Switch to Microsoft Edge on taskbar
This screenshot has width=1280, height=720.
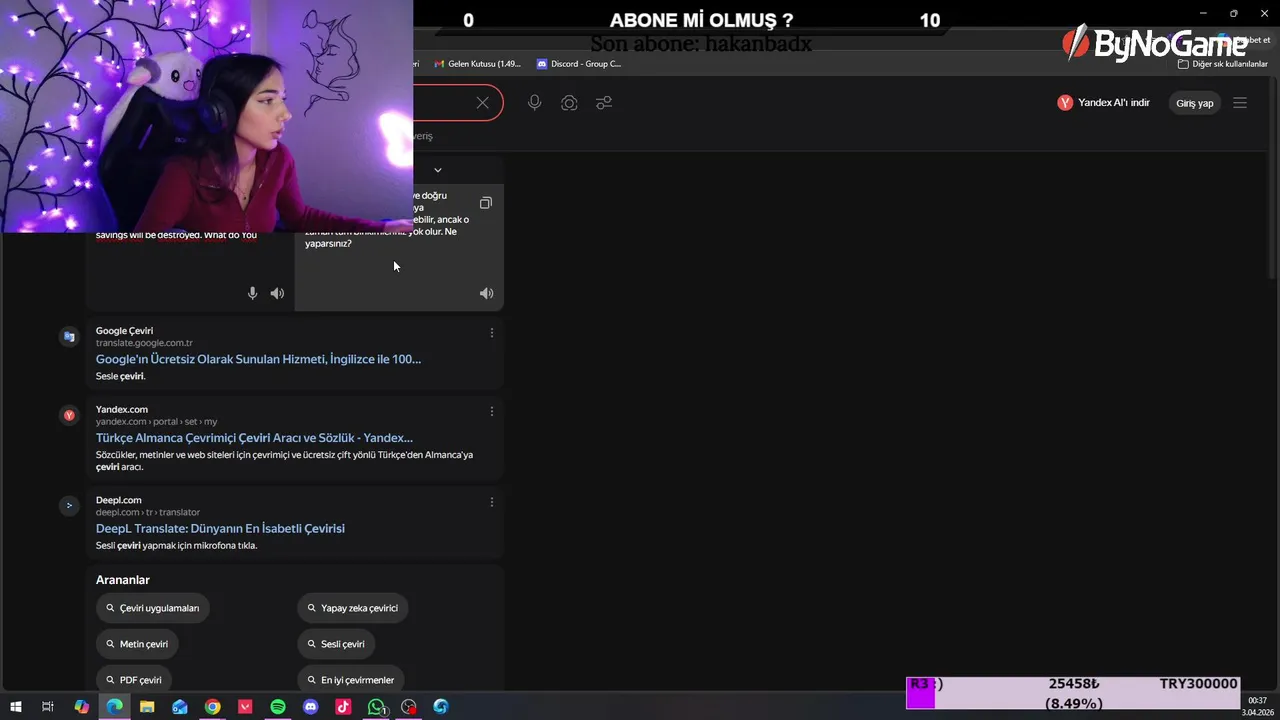[114, 707]
